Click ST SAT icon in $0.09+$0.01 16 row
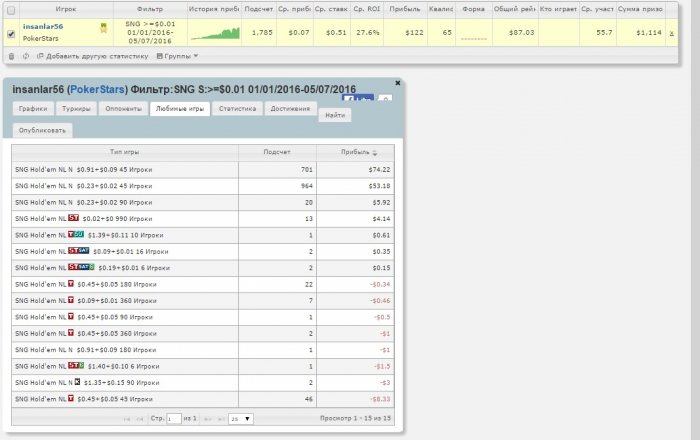700x440 pixels. pos(79,251)
